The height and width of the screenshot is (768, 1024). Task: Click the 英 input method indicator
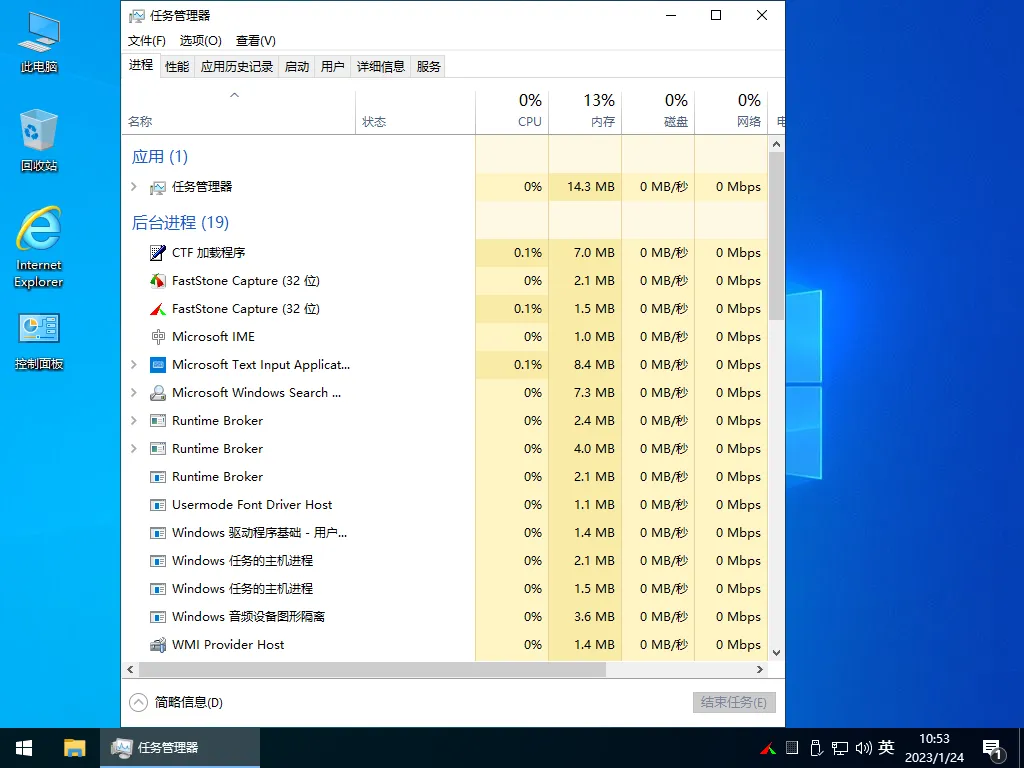coord(886,748)
